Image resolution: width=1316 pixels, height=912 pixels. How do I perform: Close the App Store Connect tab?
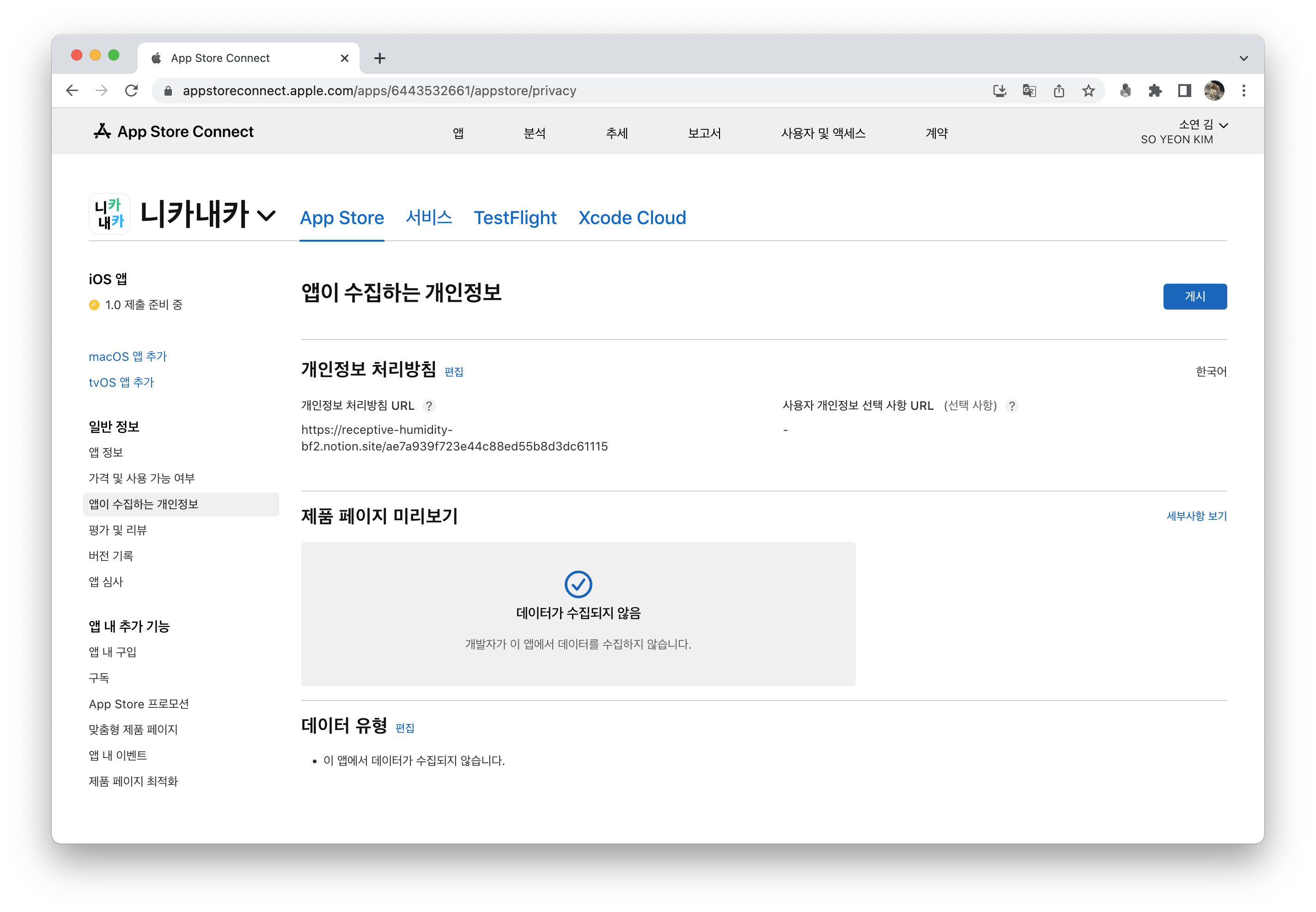[345, 58]
